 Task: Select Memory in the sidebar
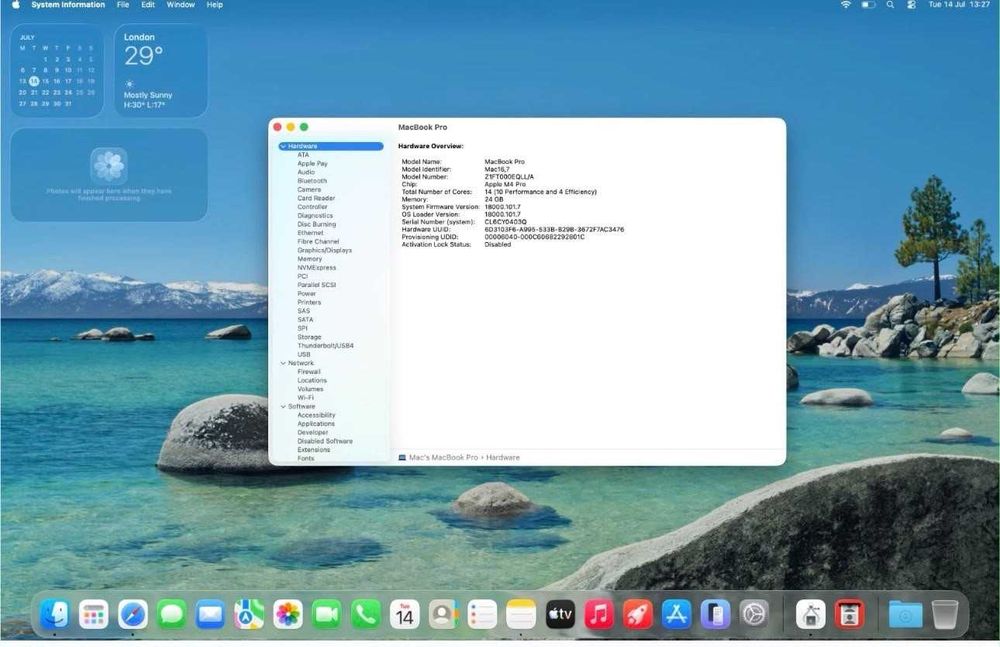click(309, 259)
